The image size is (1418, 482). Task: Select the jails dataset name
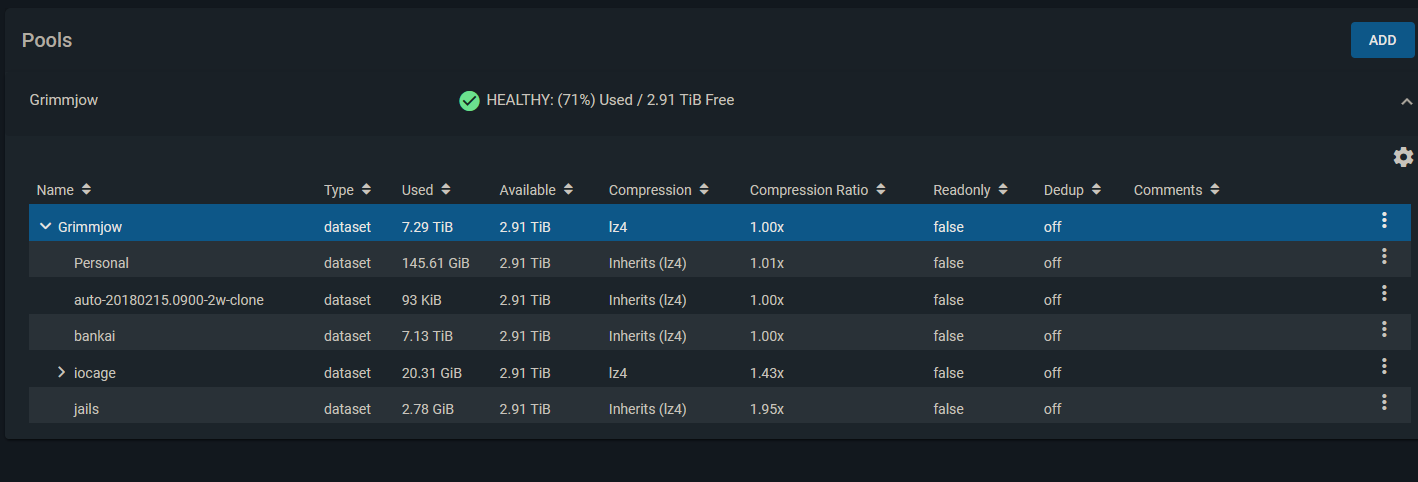86,409
